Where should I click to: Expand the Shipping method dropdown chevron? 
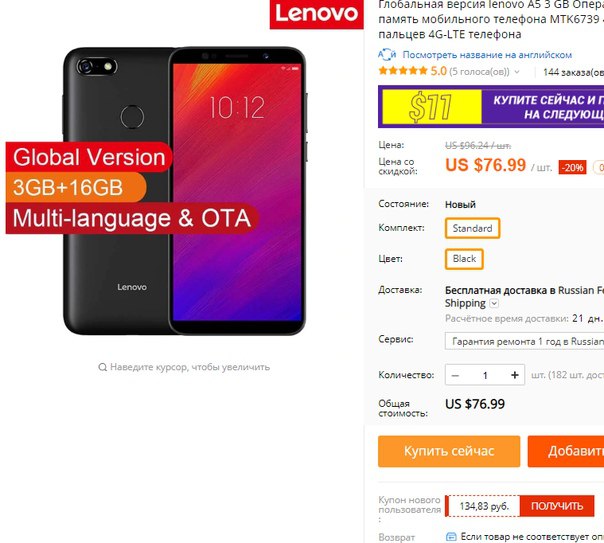(x=494, y=303)
